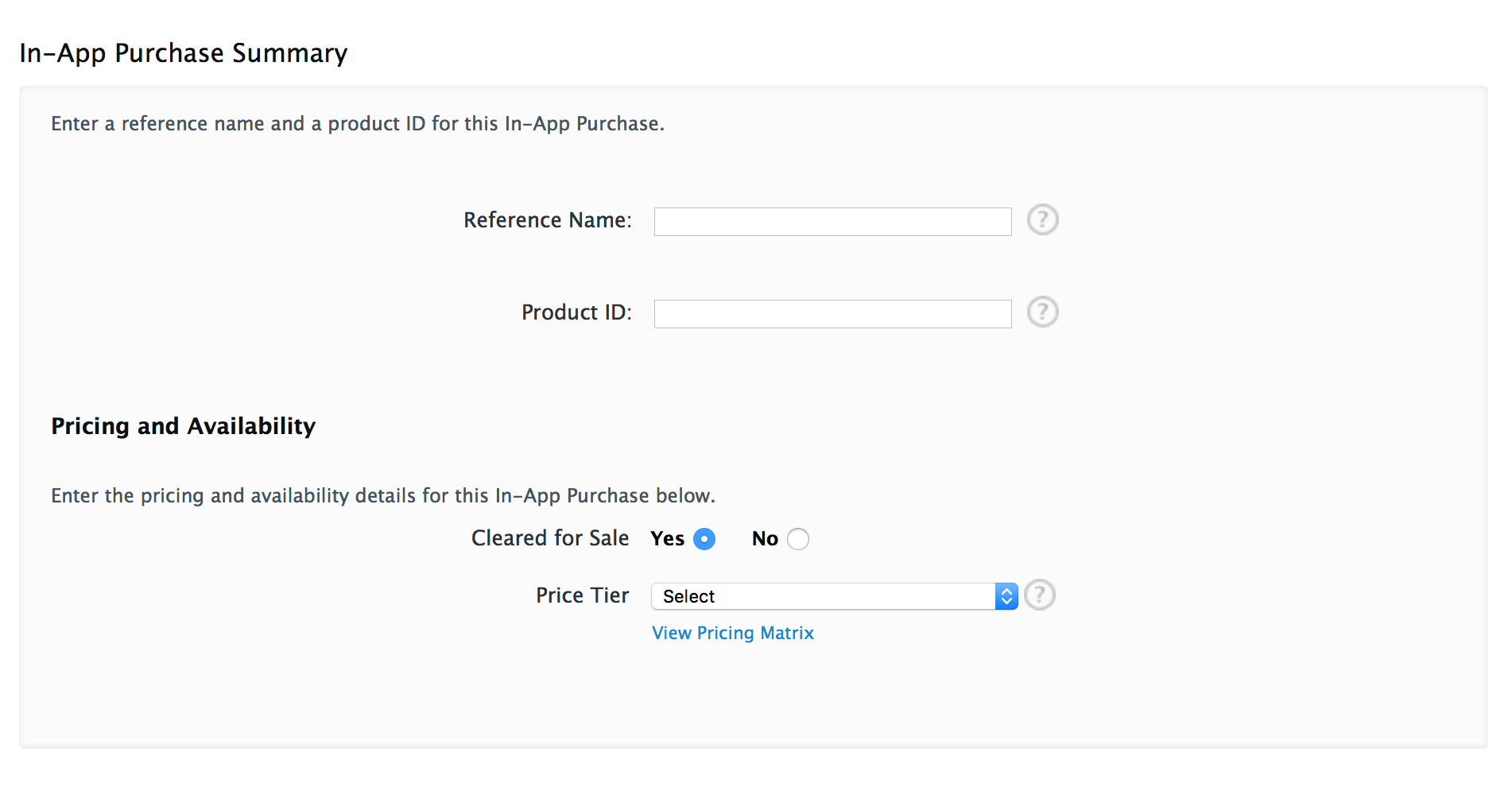Click the blue arrows on Price Tier selector
The height and width of the screenshot is (795, 1512).
[x=1006, y=596]
